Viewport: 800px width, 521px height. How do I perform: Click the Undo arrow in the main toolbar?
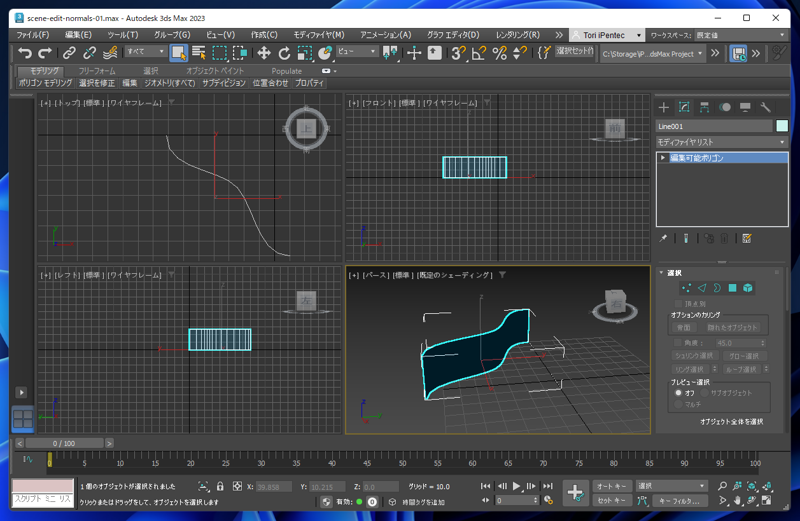25,53
